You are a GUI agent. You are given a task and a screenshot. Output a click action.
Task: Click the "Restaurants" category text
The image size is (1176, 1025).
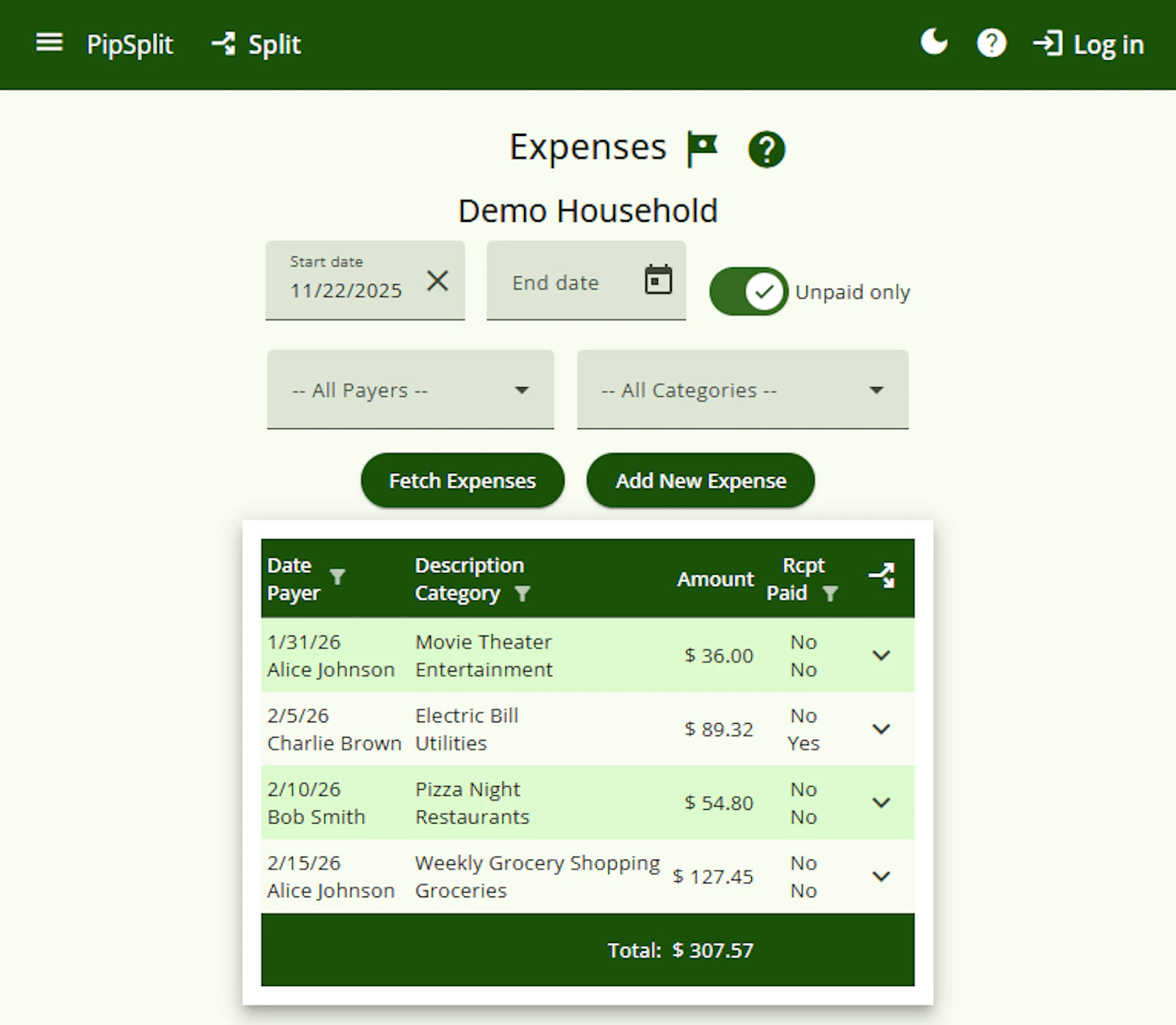click(x=472, y=816)
